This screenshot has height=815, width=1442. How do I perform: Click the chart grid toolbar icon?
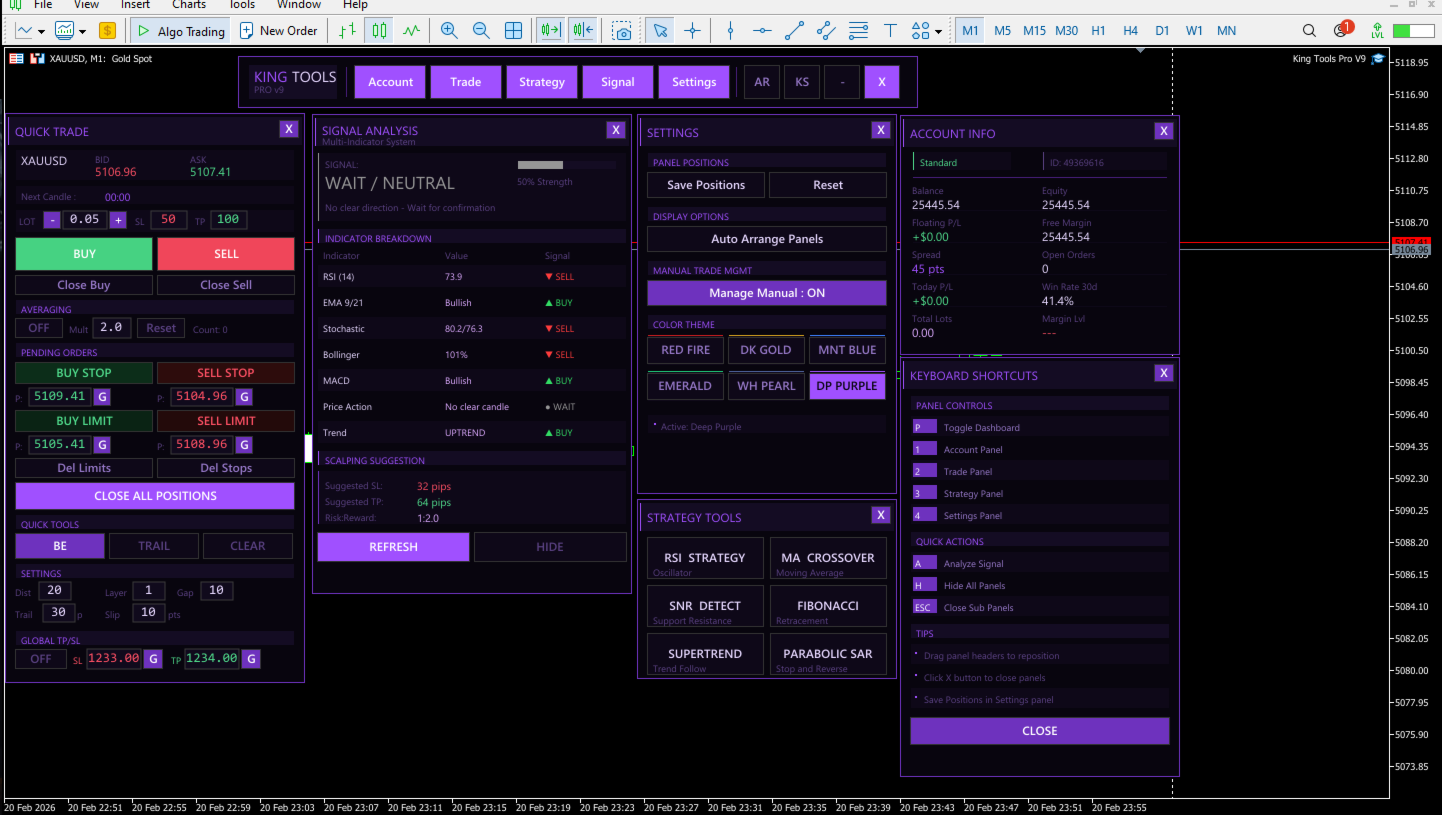(513, 31)
